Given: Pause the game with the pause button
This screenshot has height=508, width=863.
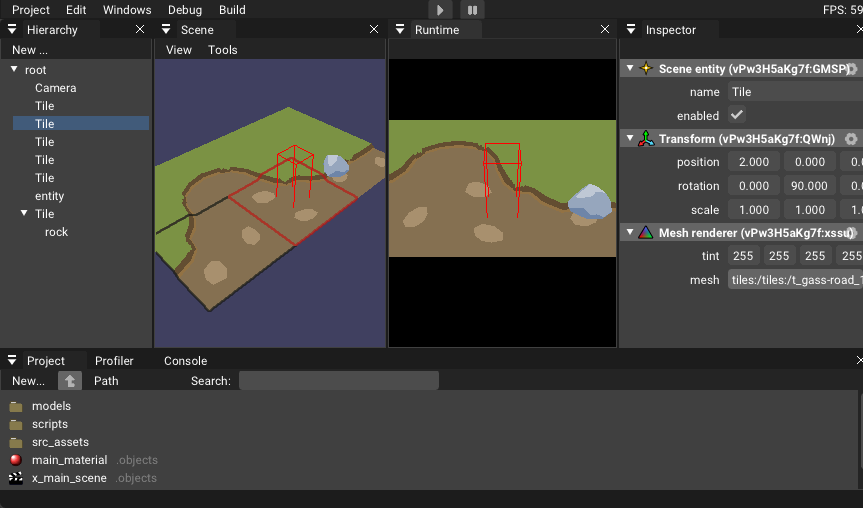Looking at the screenshot, I should pos(472,10).
